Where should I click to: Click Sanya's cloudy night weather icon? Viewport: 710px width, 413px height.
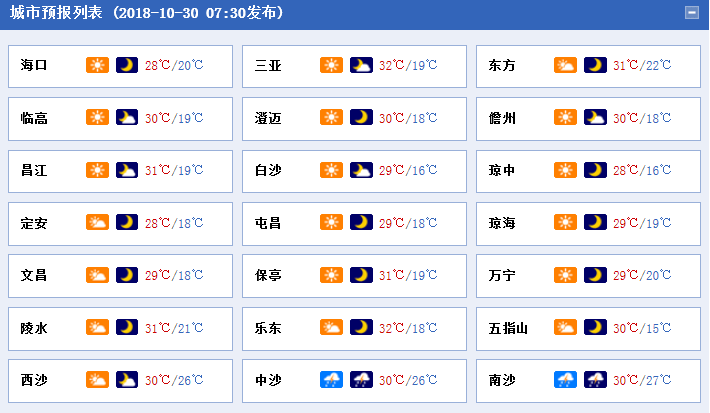click(361, 65)
